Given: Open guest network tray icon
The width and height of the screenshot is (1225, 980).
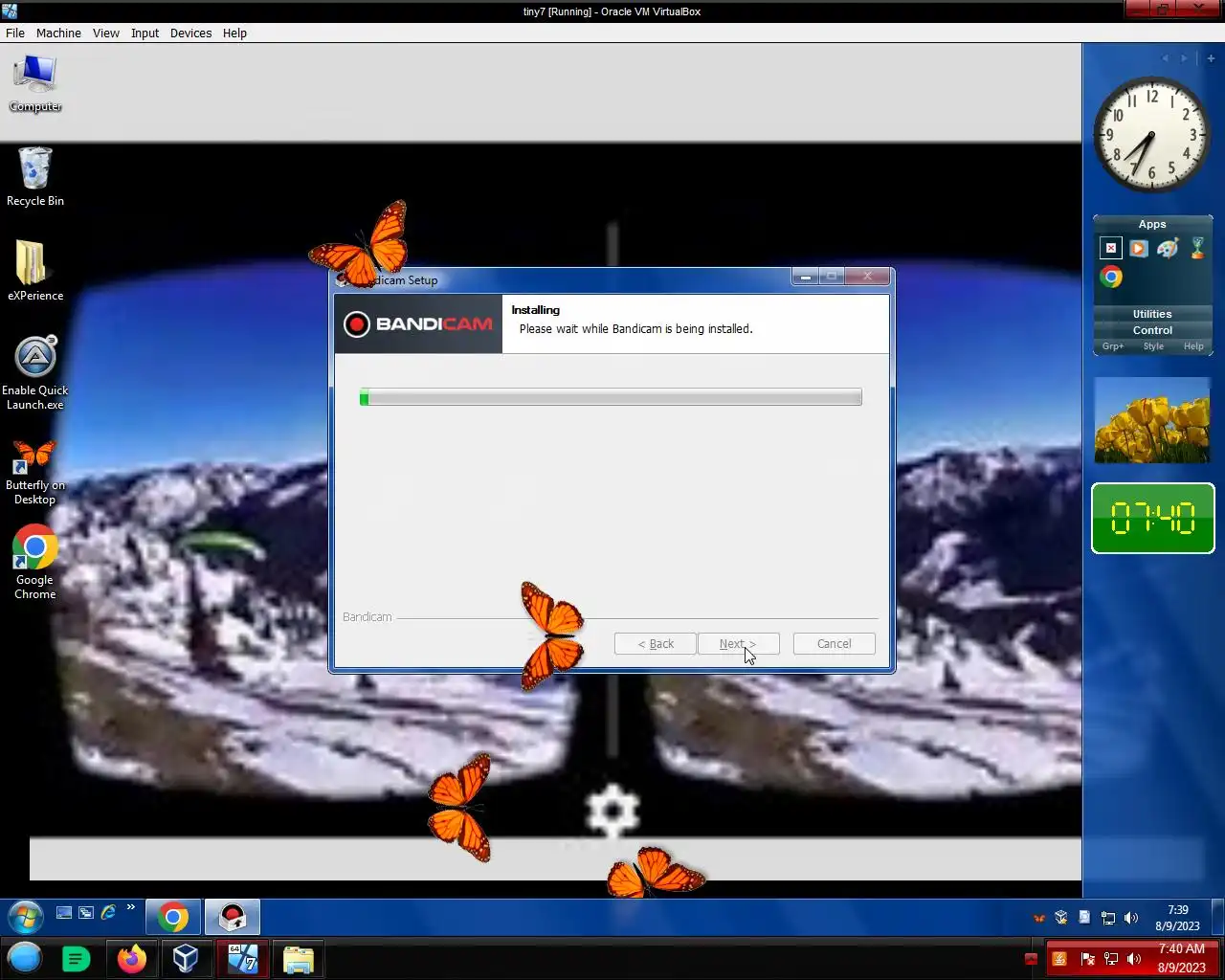Looking at the screenshot, I should [1108, 918].
